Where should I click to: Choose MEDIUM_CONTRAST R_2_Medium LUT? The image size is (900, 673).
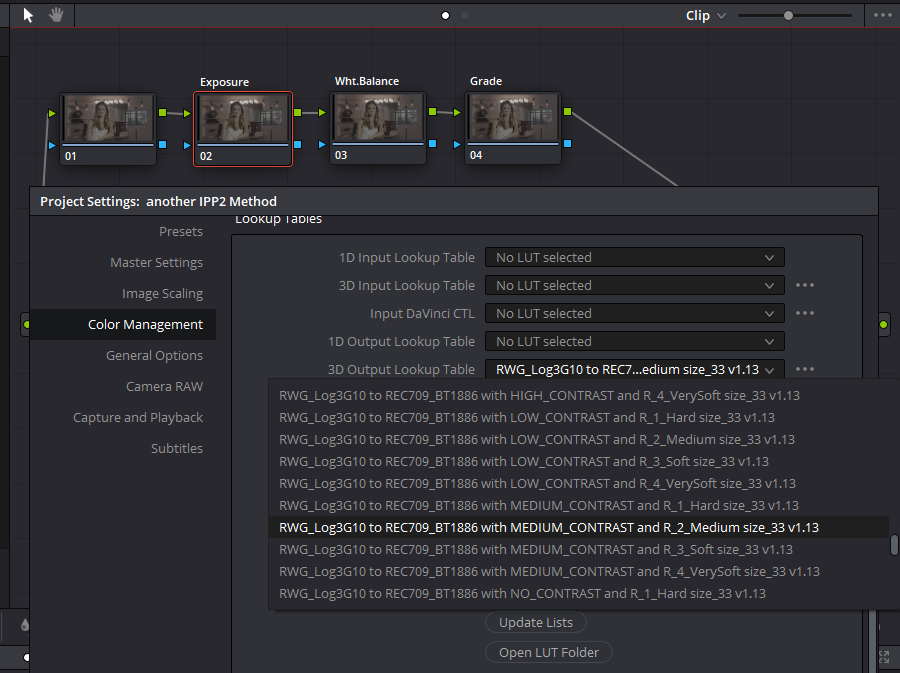point(579,527)
